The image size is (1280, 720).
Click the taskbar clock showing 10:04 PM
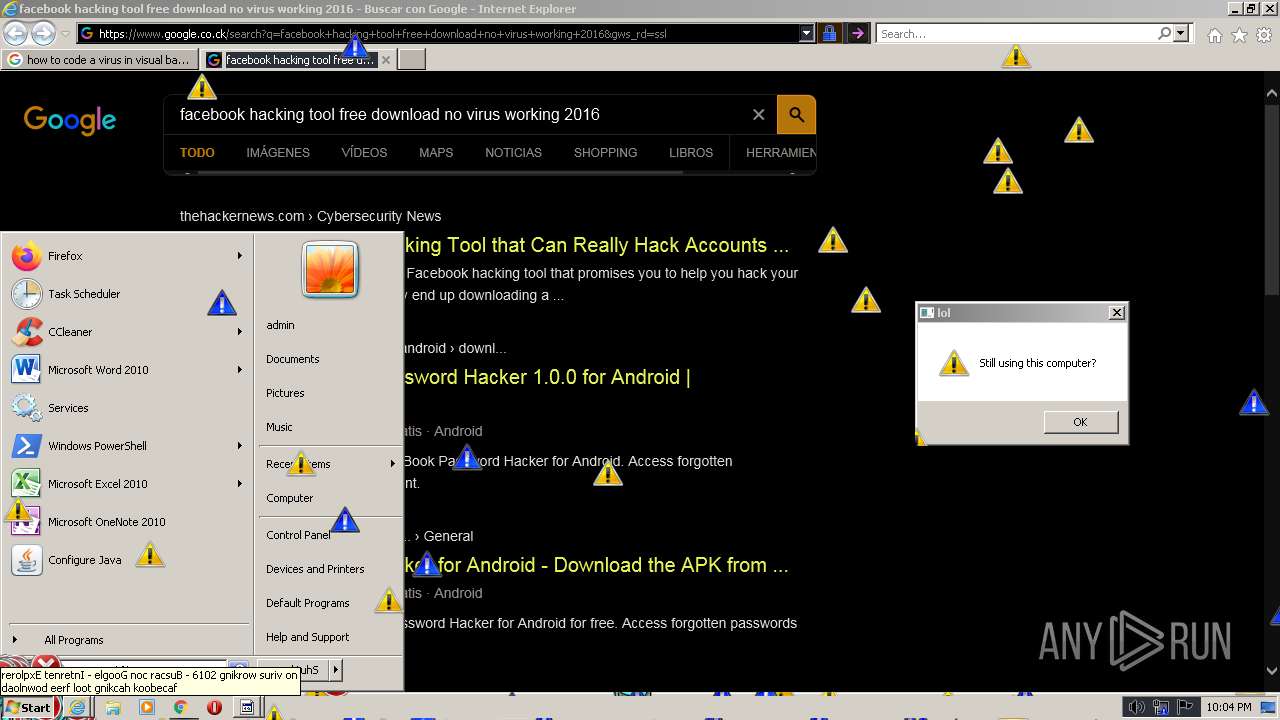1229,707
